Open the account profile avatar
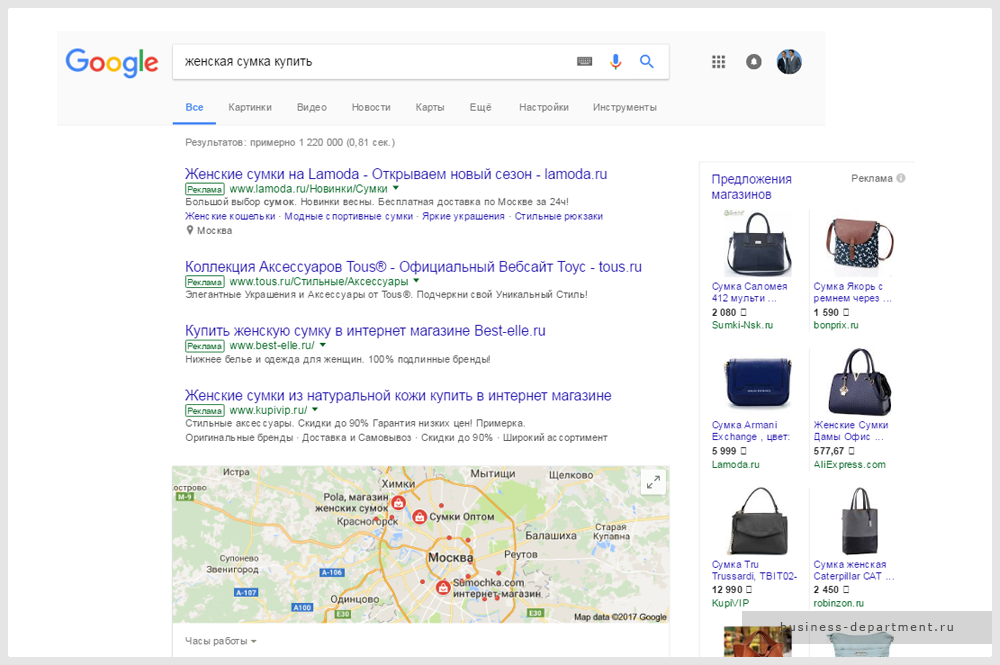1000x665 pixels. coord(789,62)
